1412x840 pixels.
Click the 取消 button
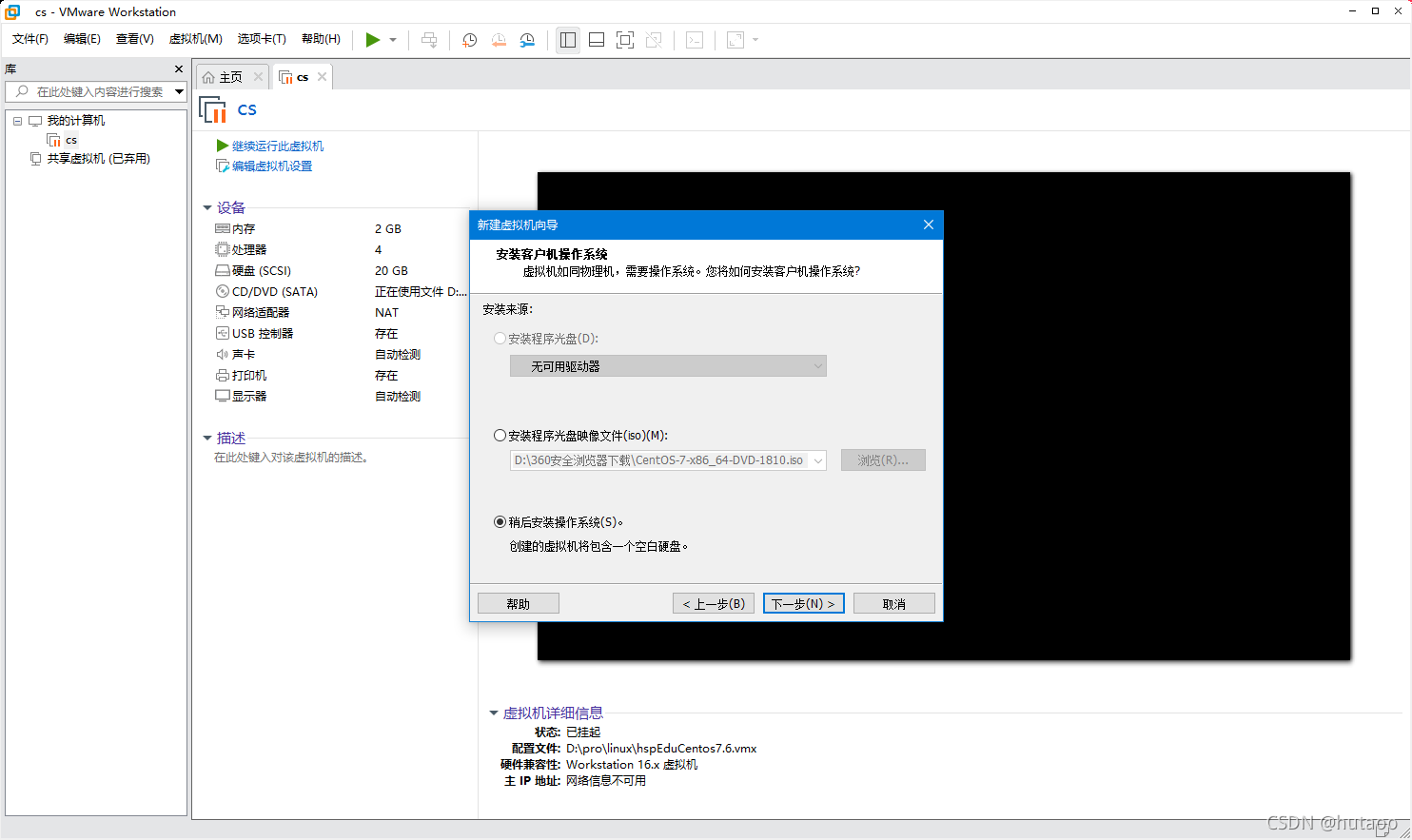[894, 604]
